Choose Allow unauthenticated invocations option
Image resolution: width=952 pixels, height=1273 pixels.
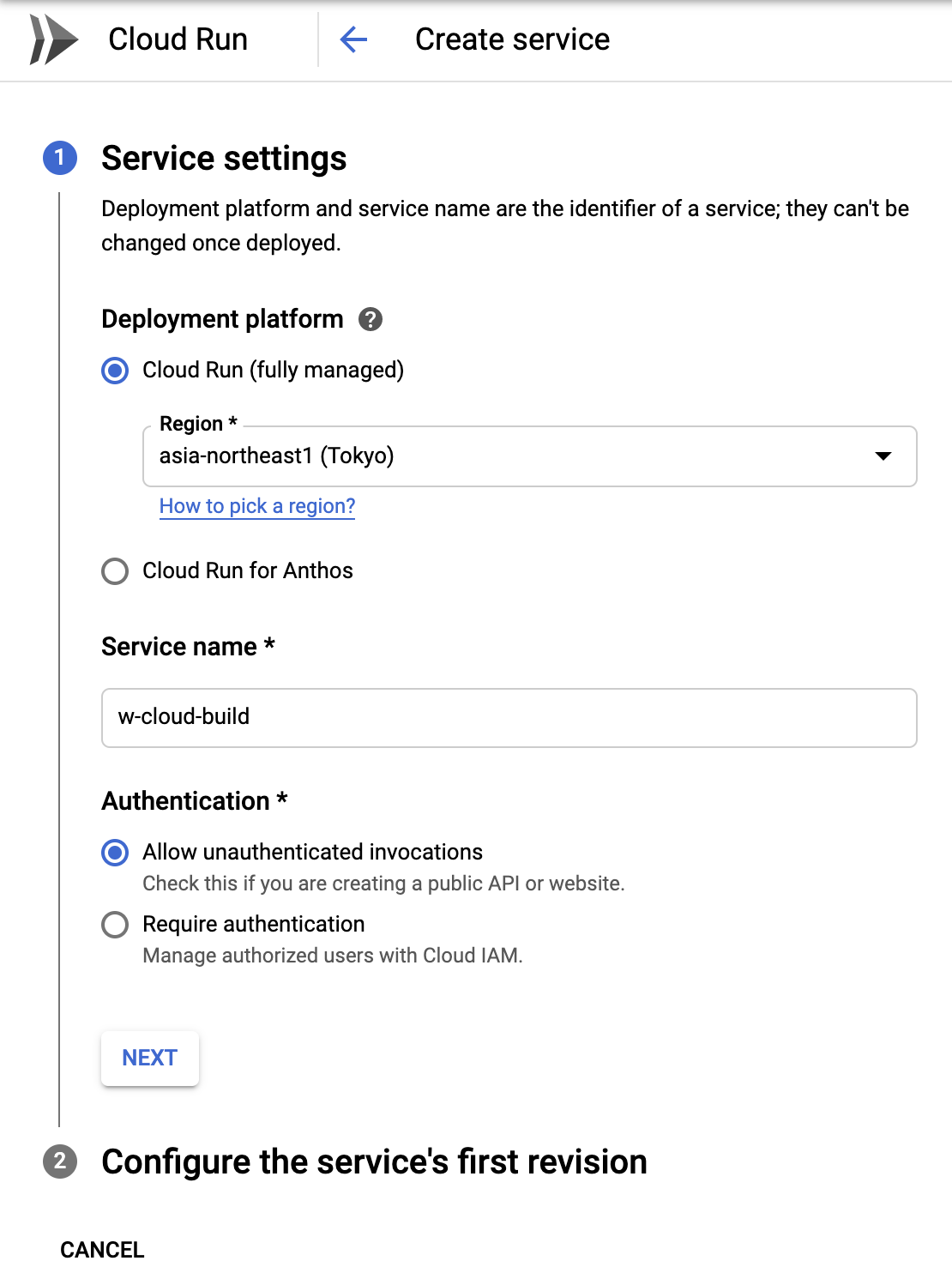point(115,853)
